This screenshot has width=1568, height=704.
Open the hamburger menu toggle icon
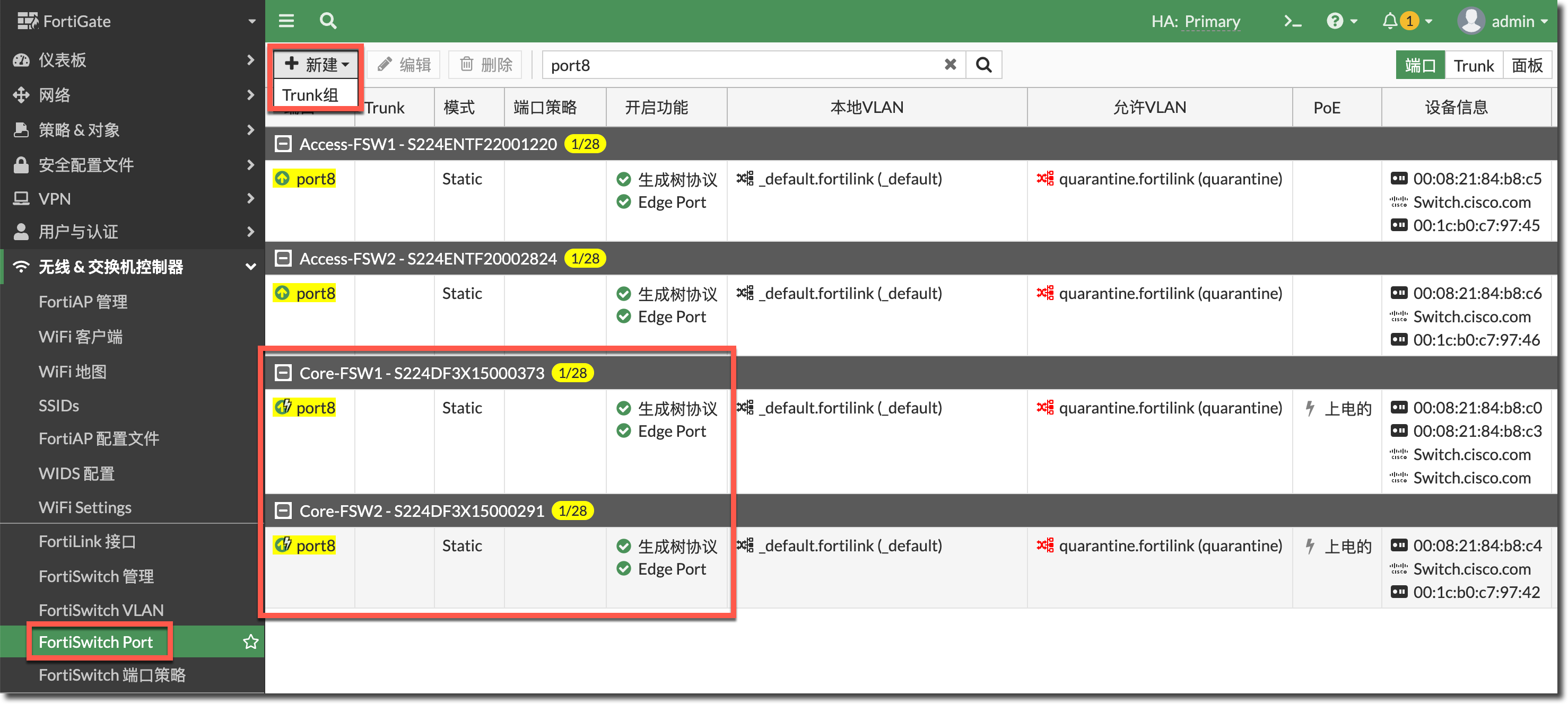click(286, 21)
